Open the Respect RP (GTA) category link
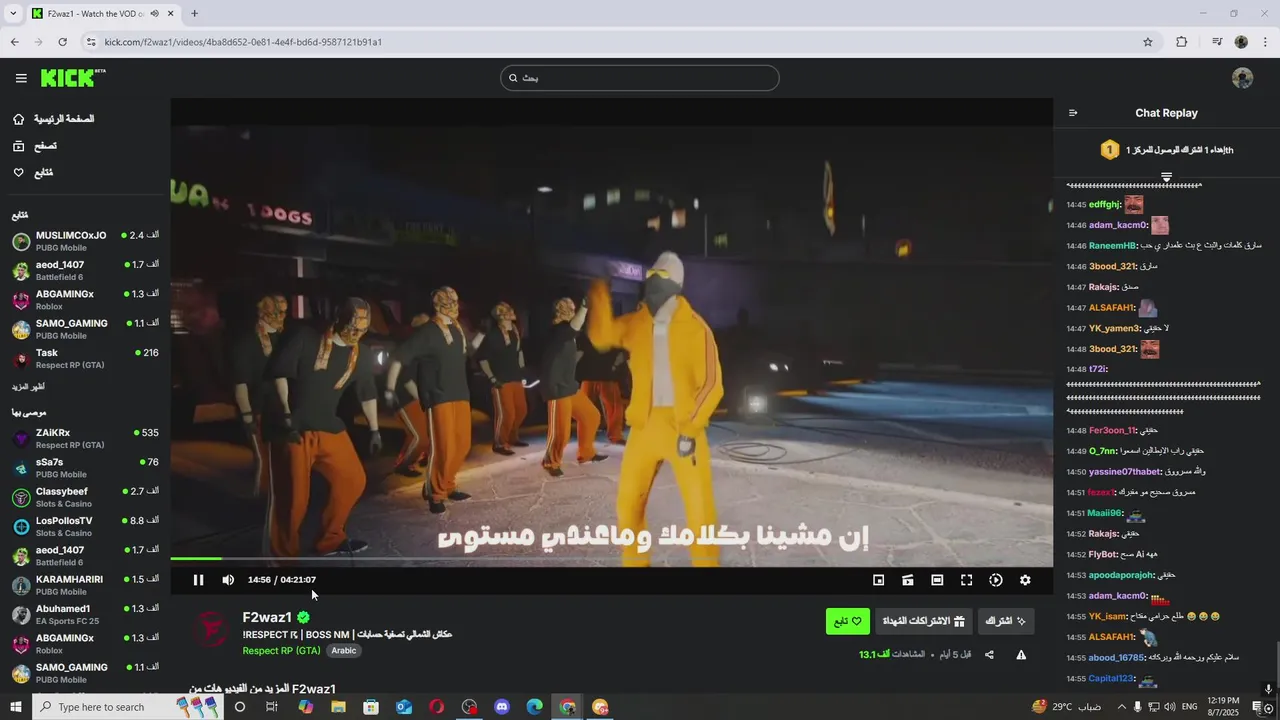1280x720 pixels. click(x=281, y=650)
